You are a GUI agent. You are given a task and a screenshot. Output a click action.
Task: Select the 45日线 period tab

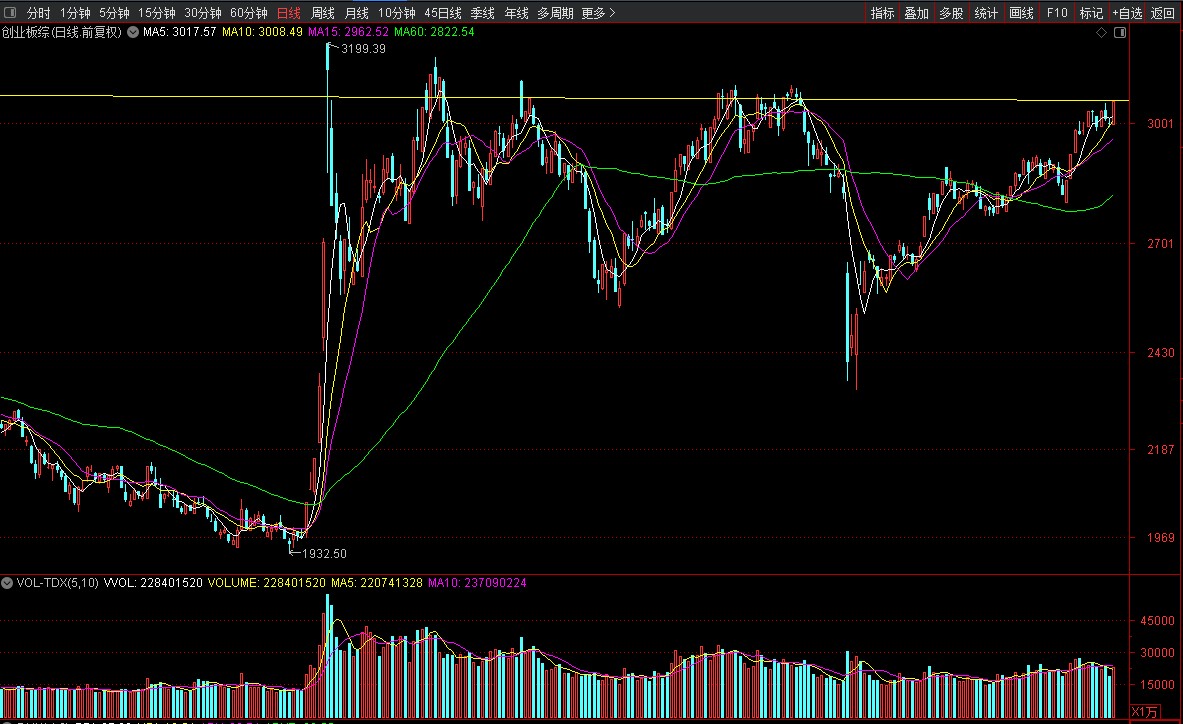point(443,13)
